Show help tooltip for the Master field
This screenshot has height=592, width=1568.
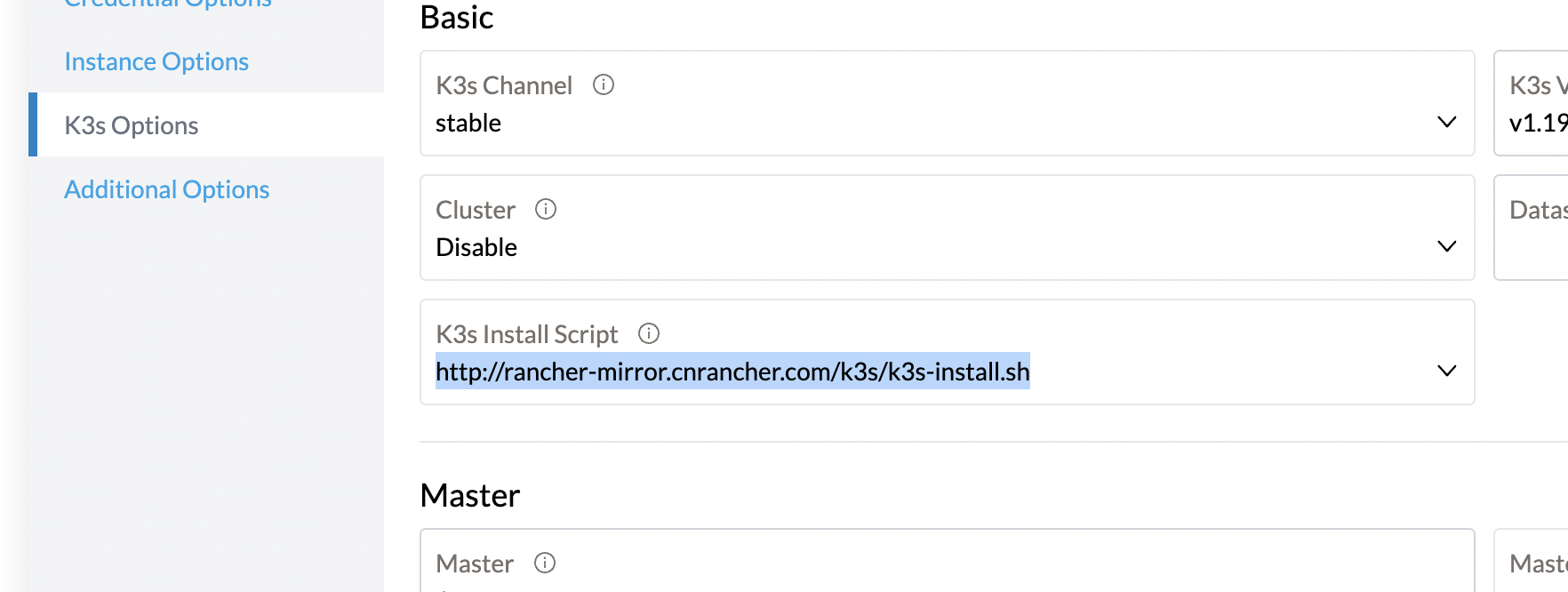point(546,563)
